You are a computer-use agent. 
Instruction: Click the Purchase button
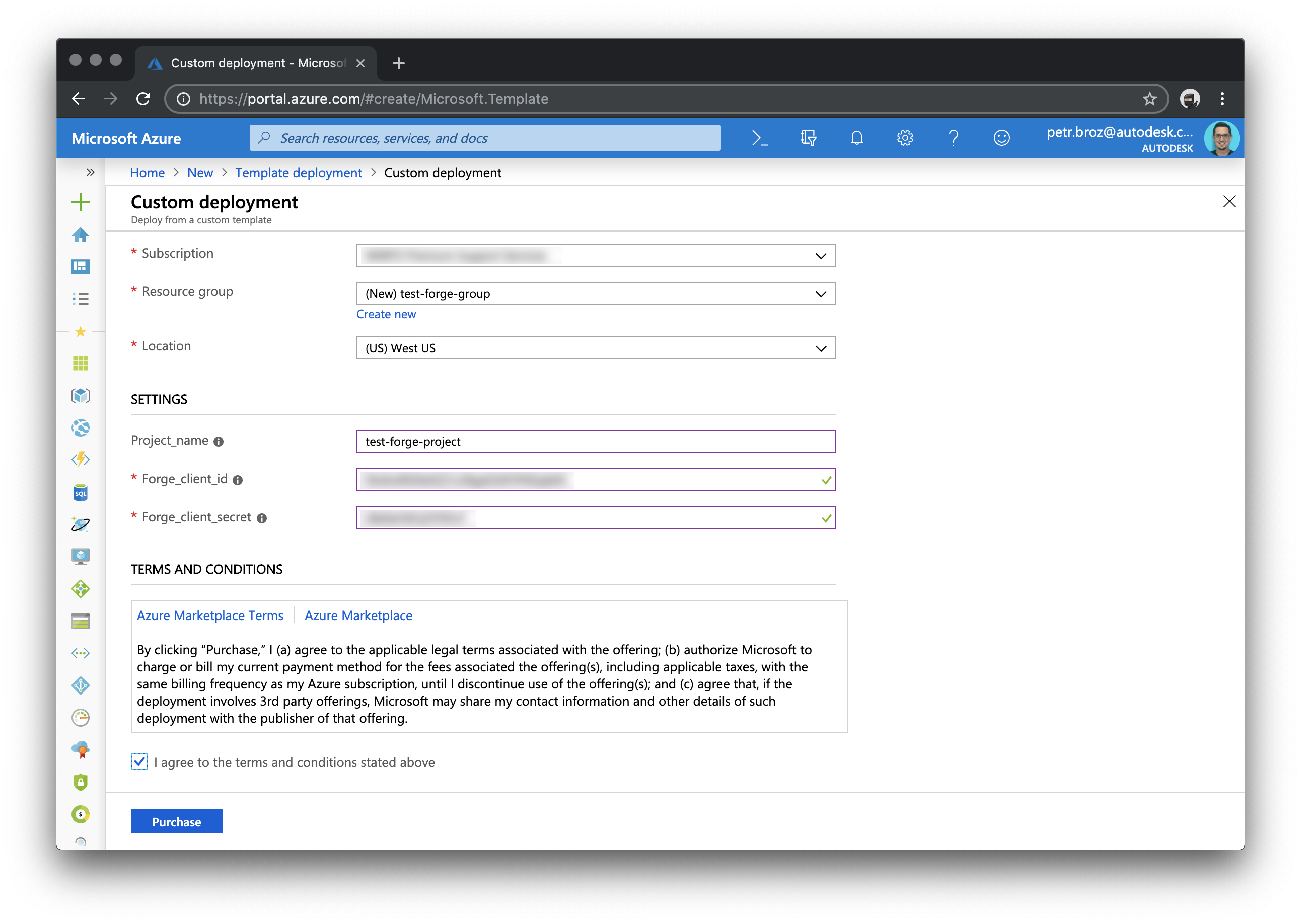coord(176,821)
